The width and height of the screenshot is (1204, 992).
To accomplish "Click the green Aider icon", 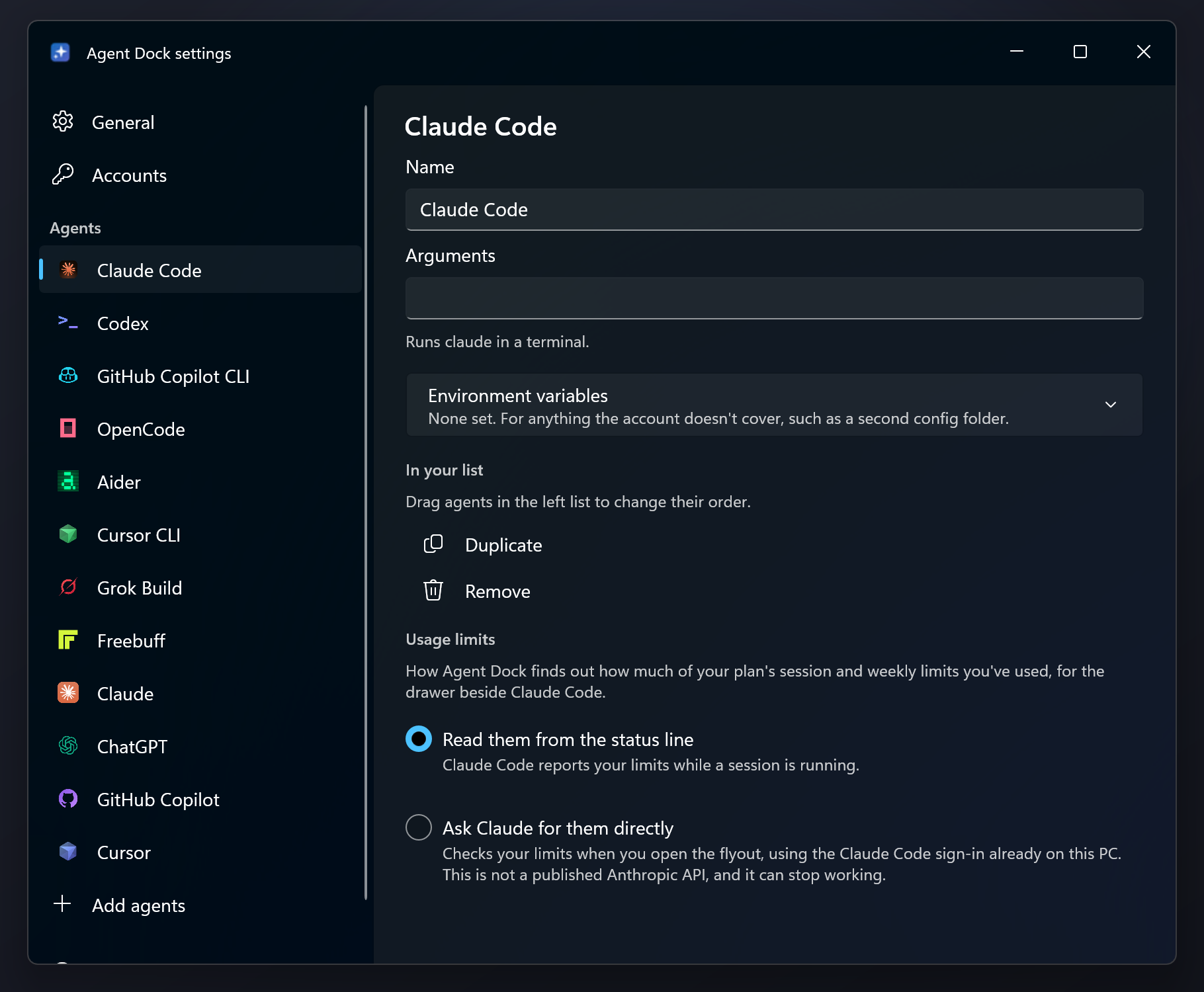I will click(x=68, y=481).
